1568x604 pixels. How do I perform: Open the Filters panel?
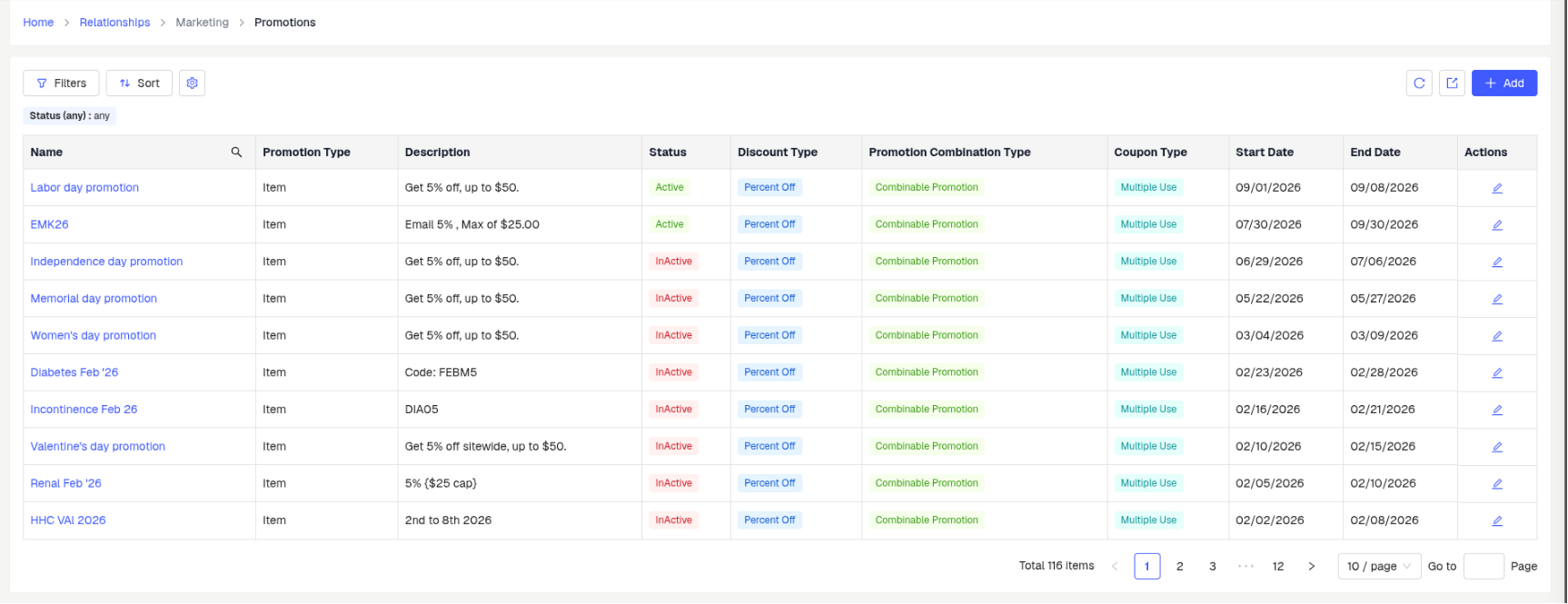[61, 84]
